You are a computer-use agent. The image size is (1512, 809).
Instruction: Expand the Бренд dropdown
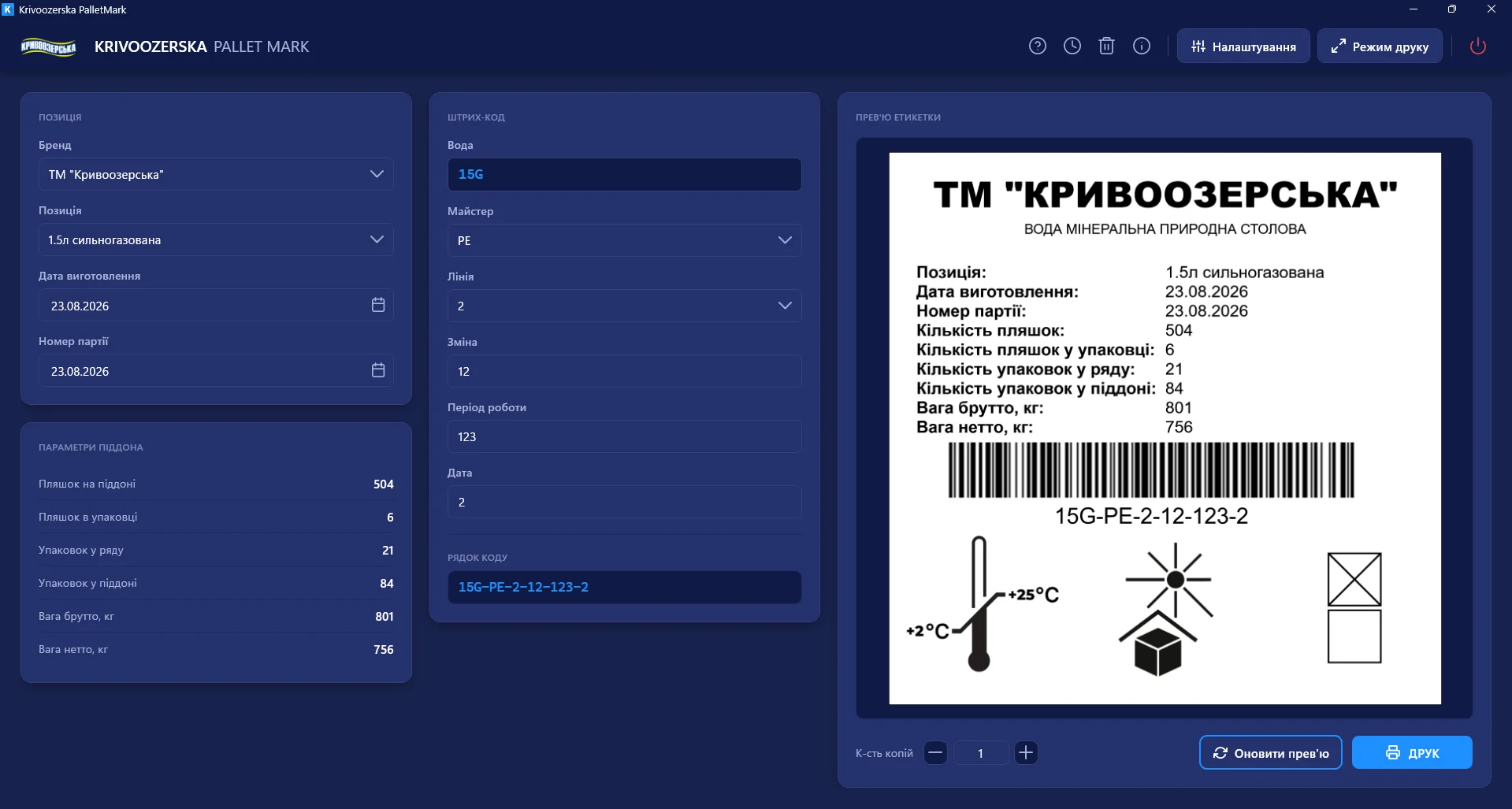pos(216,174)
